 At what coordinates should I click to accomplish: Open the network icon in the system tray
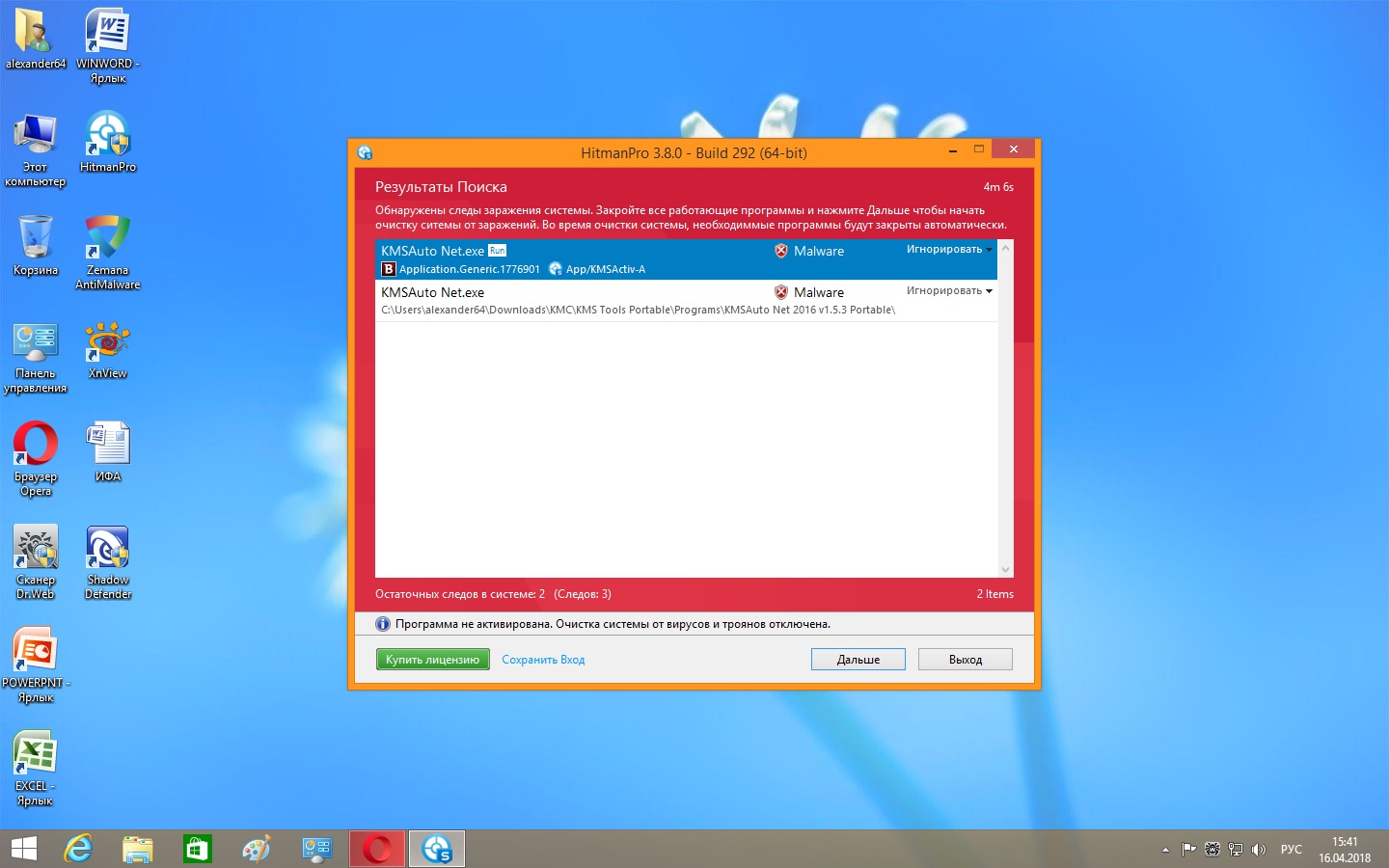point(1236,850)
